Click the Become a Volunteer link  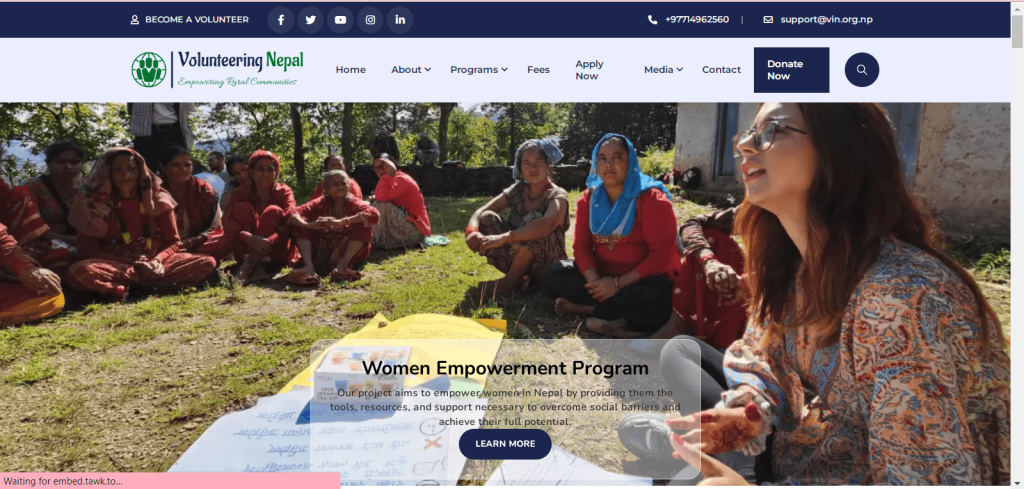pos(189,20)
